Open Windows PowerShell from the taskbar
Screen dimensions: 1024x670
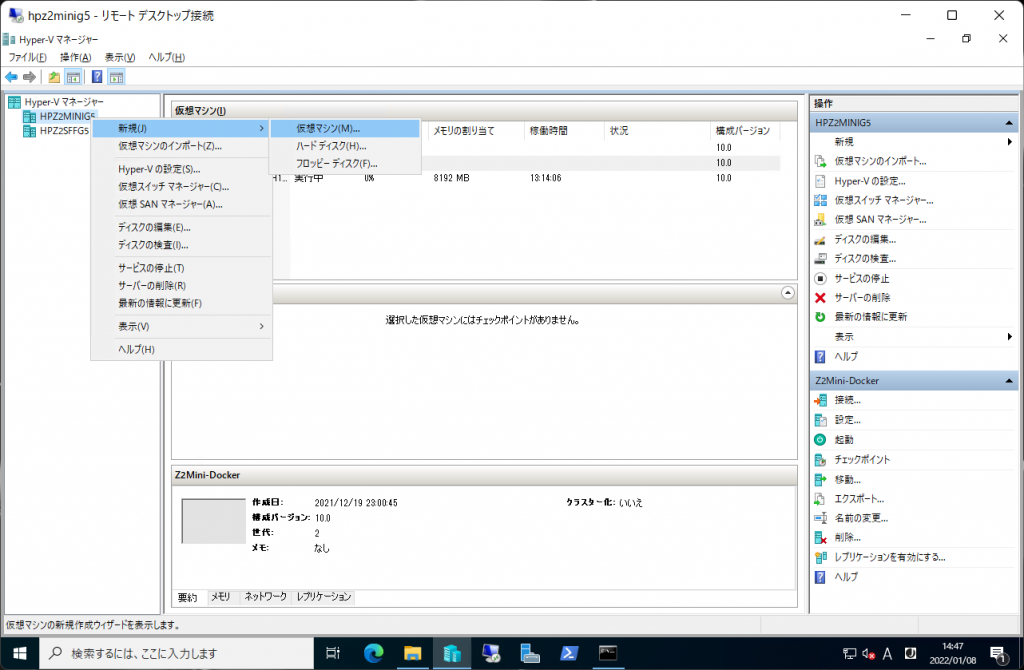click(569, 653)
